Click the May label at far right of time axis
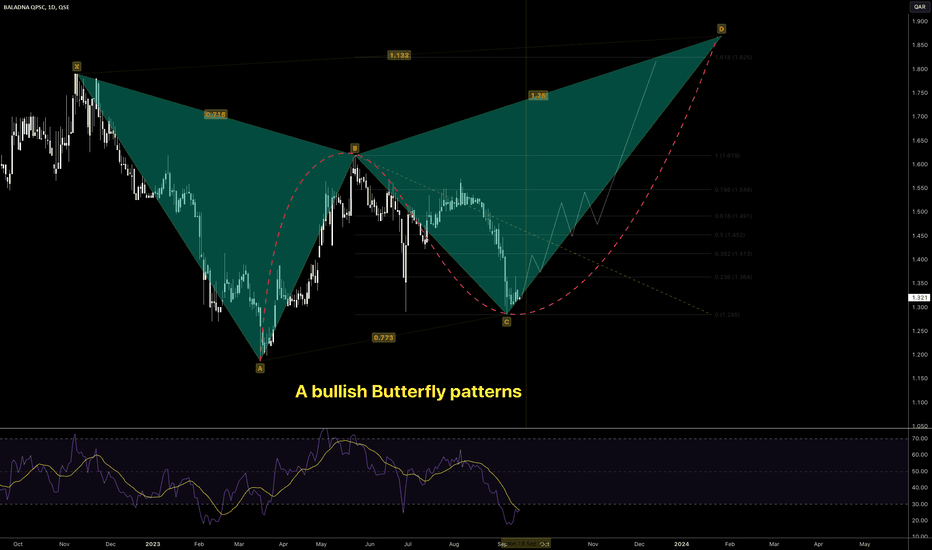932x550 pixels. point(865,544)
